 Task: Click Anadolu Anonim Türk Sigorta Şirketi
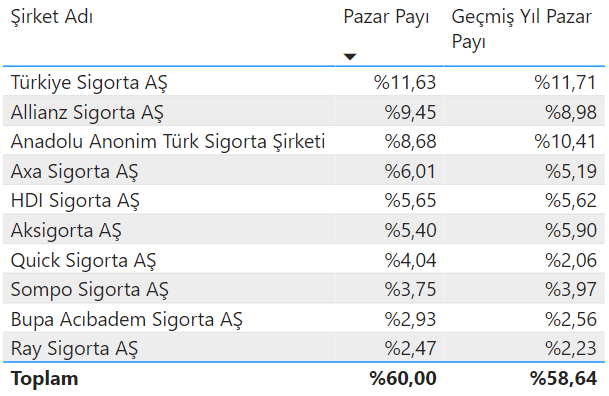point(168,141)
